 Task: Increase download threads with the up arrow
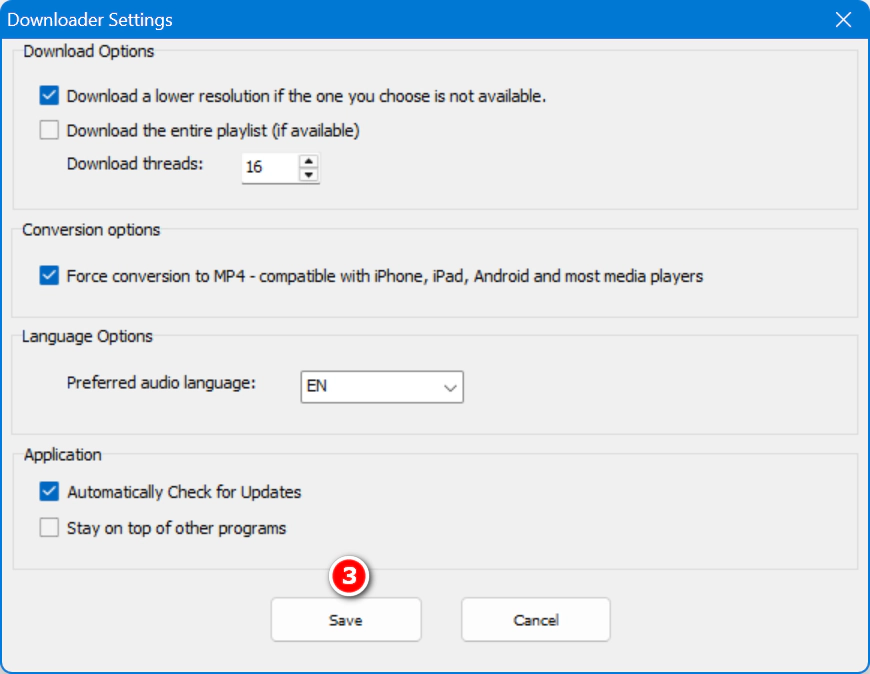(309, 160)
